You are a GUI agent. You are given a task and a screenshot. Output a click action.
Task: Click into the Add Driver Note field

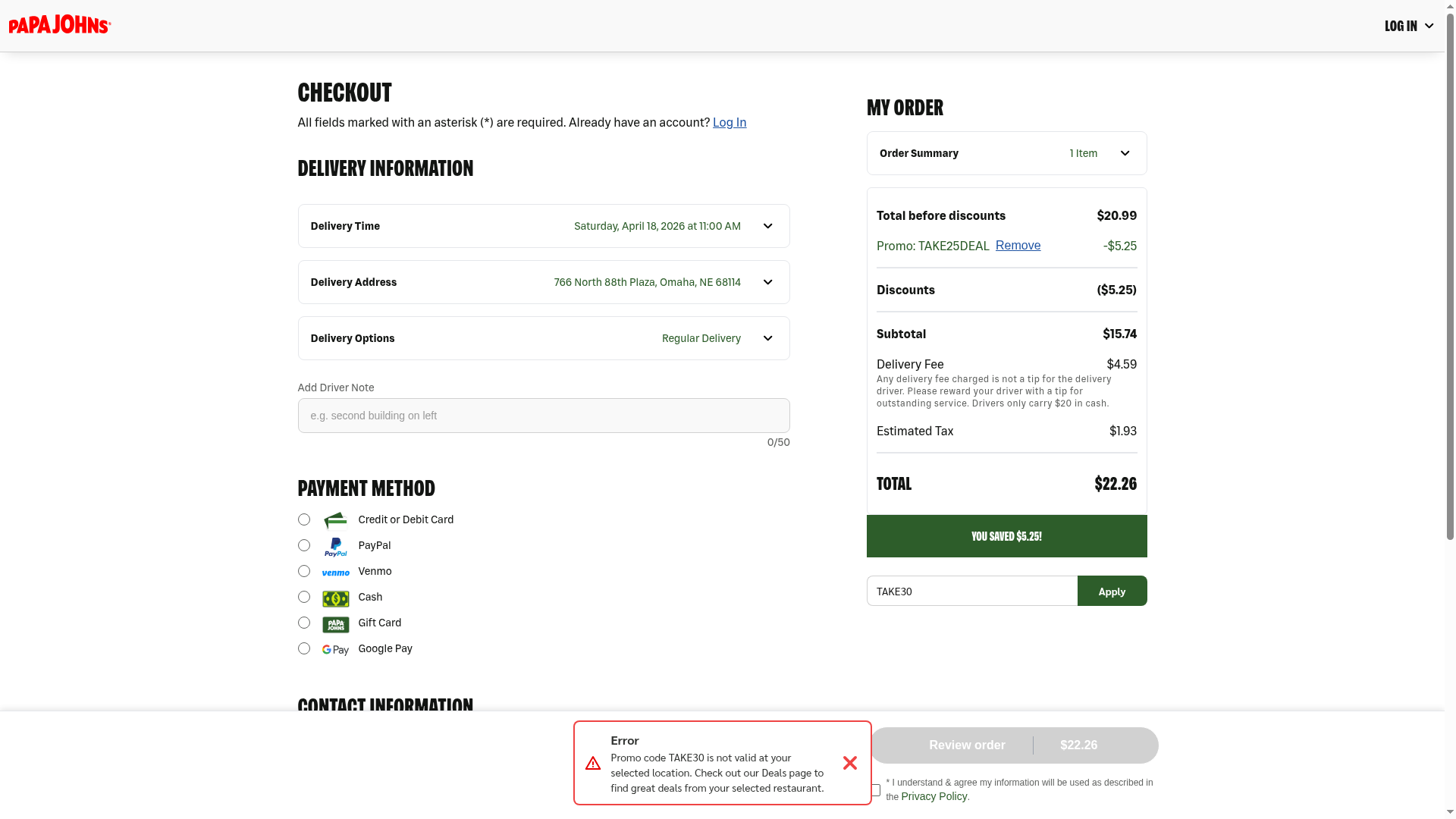544,416
